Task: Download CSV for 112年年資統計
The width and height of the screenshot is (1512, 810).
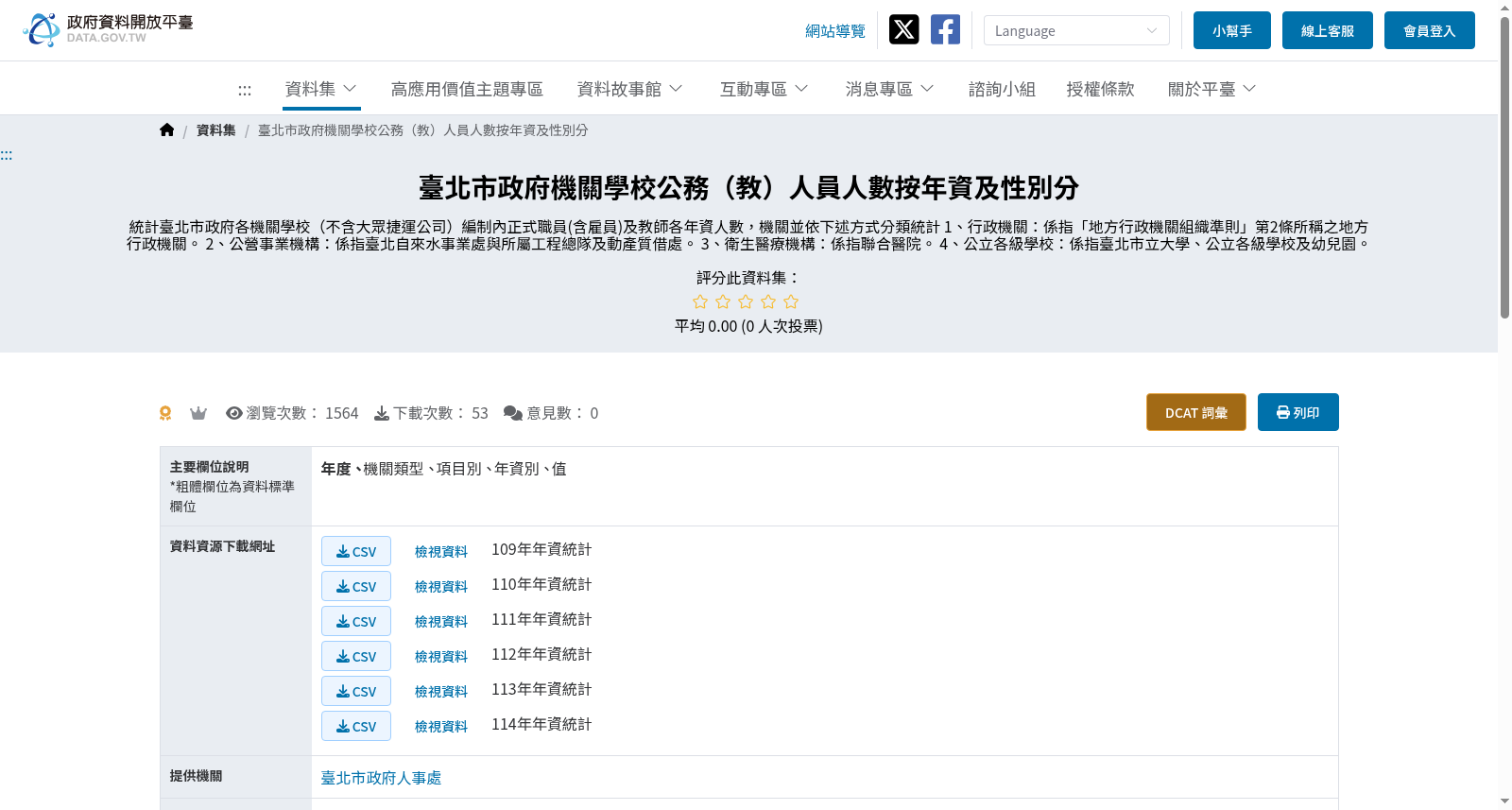Action: tap(356, 656)
